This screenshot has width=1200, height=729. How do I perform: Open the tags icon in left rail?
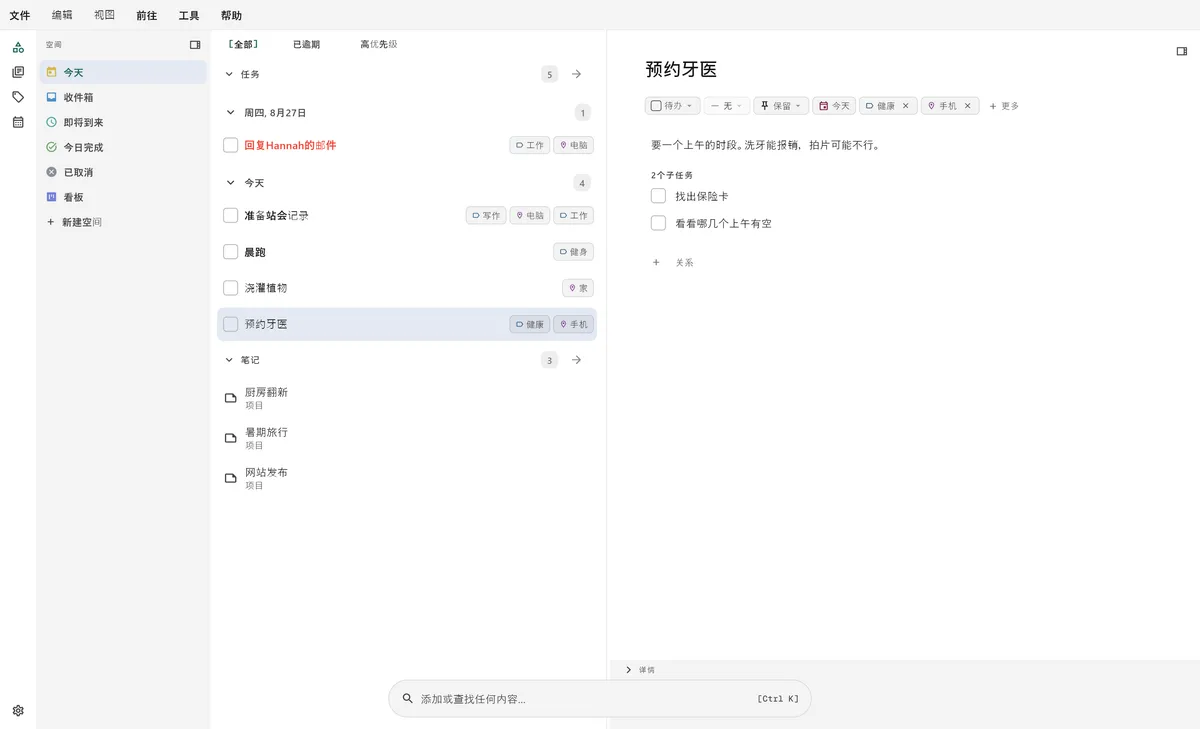(18, 97)
